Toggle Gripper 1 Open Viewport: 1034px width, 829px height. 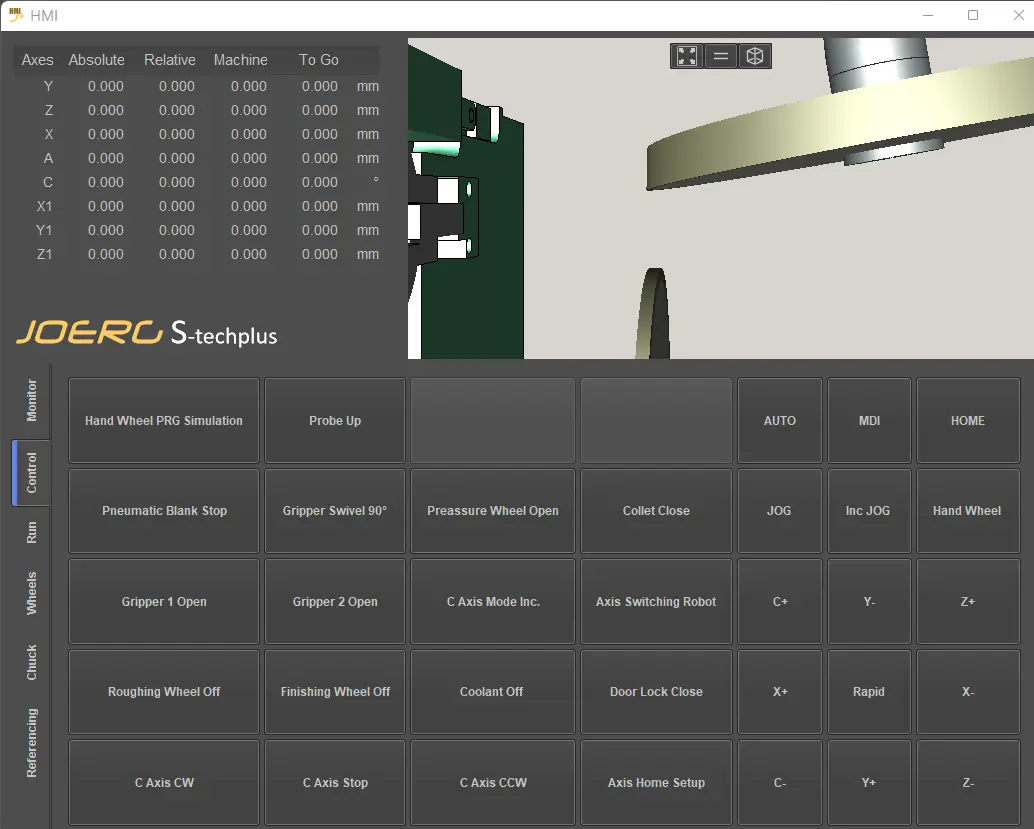(164, 602)
